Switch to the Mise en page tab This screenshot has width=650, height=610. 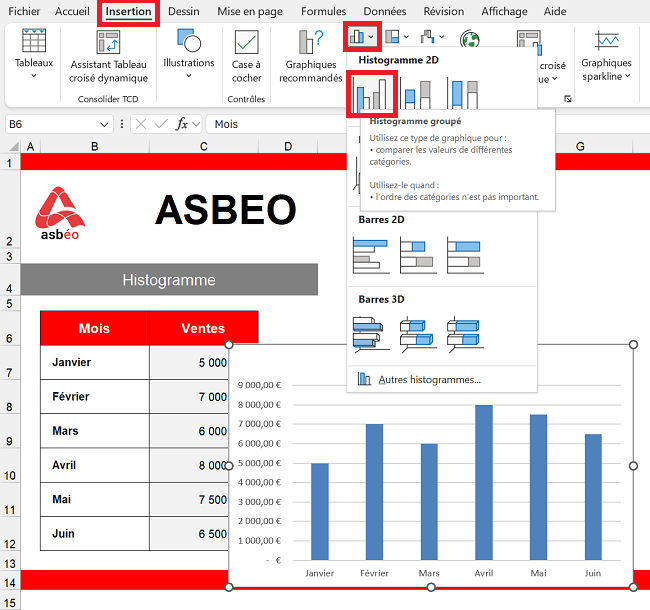(x=249, y=12)
